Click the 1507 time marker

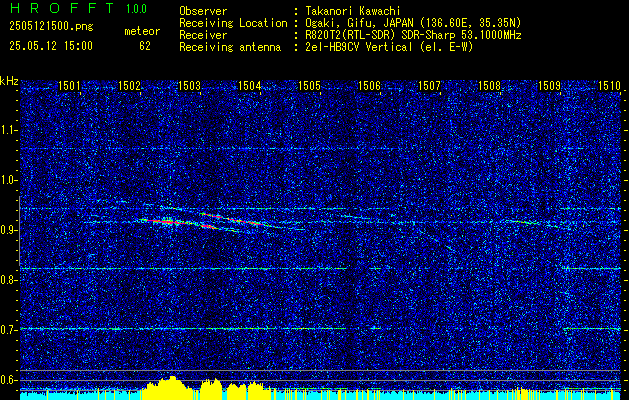pos(429,86)
